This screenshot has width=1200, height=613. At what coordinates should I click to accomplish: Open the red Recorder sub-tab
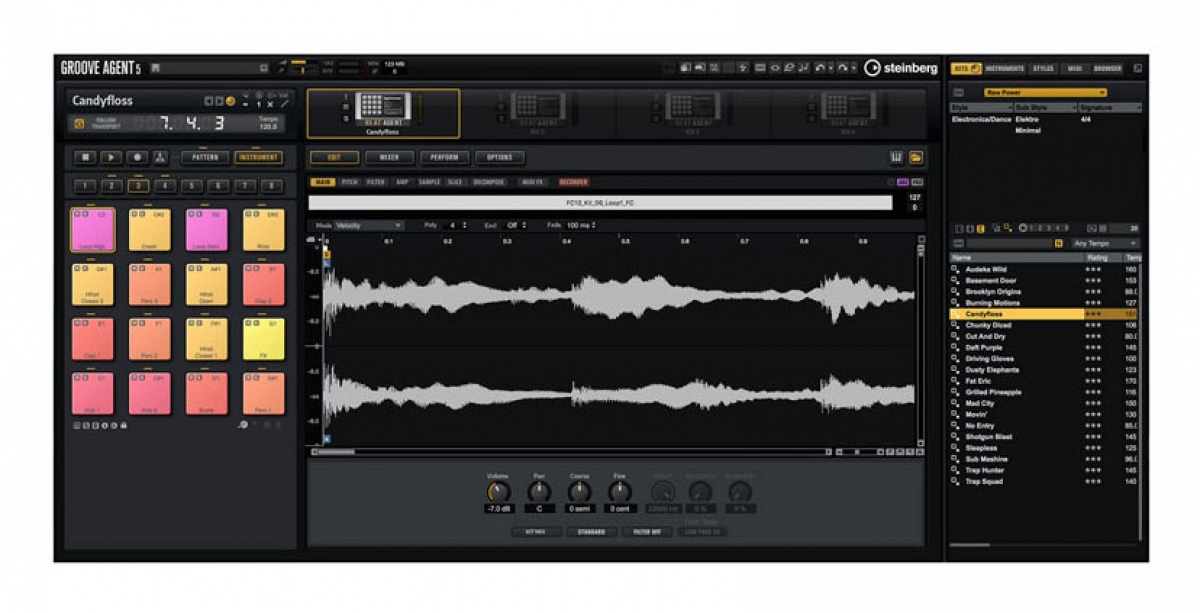pyautogui.click(x=574, y=182)
